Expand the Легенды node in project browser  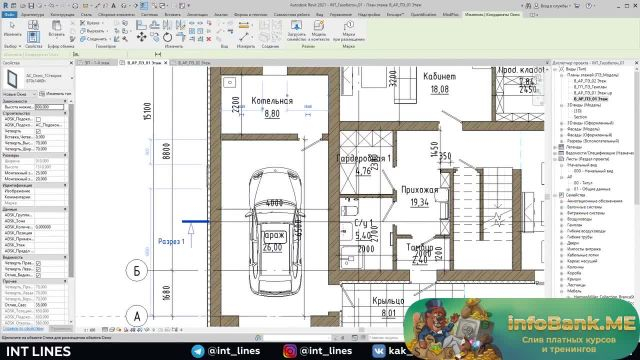[x=555, y=147]
